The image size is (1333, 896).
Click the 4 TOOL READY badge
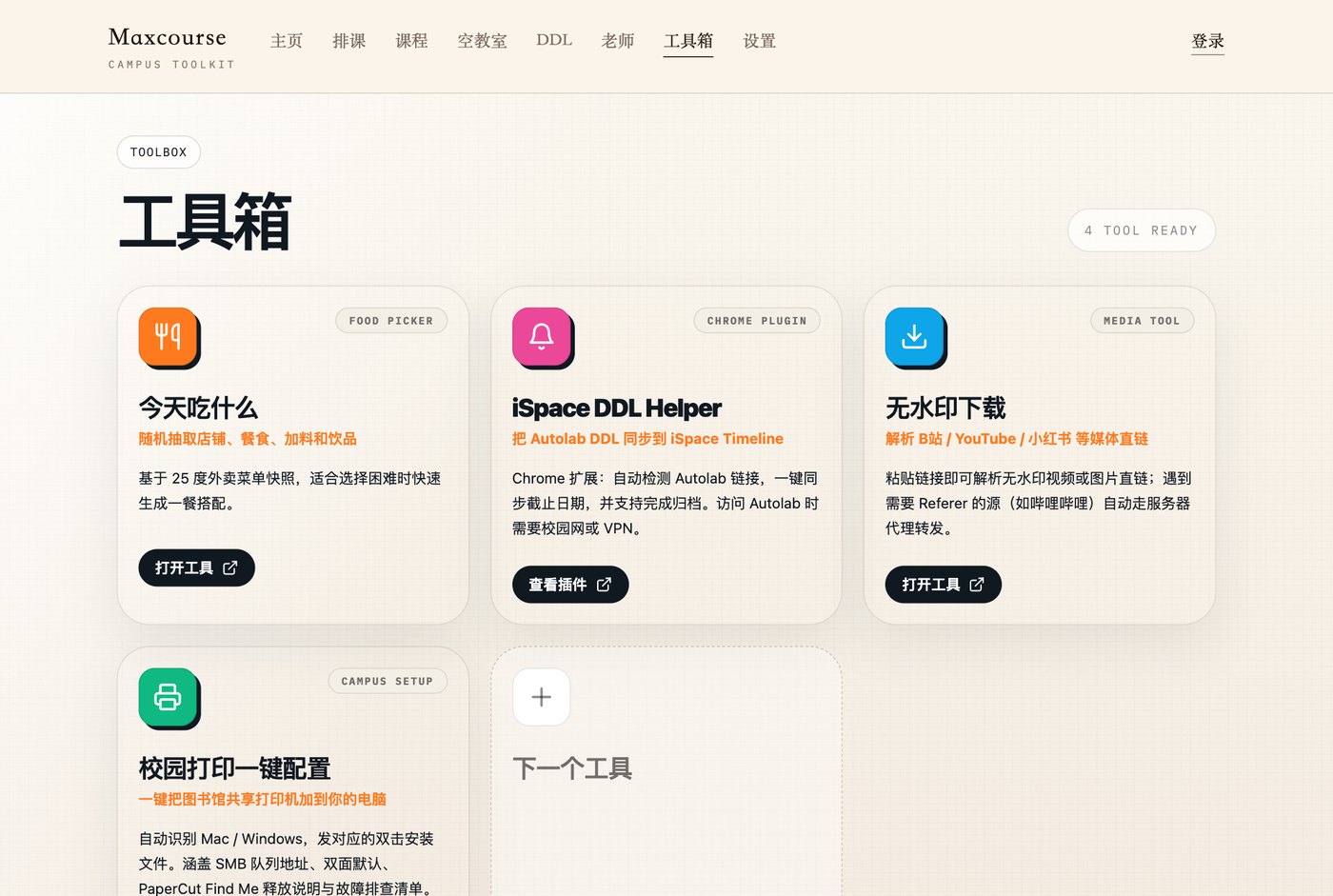coord(1142,230)
